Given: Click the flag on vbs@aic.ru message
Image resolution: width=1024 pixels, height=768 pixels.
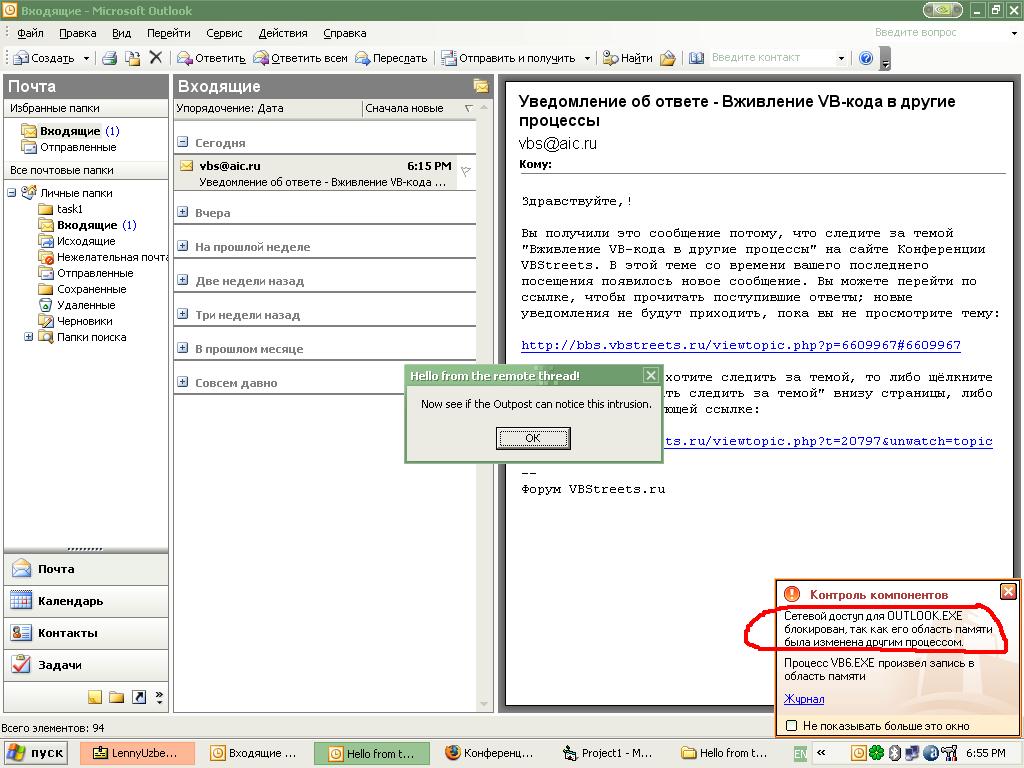Looking at the screenshot, I should tap(466, 172).
